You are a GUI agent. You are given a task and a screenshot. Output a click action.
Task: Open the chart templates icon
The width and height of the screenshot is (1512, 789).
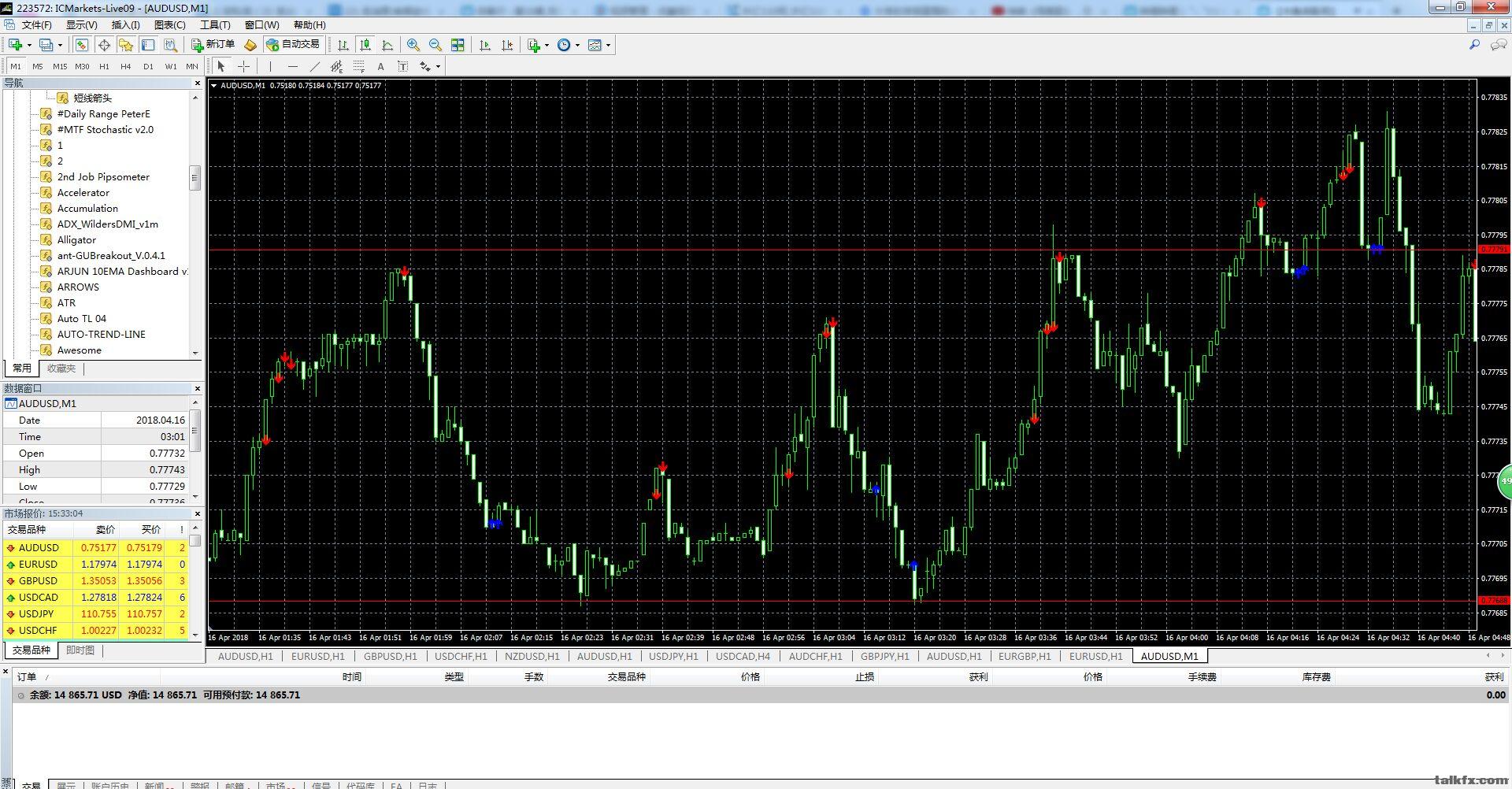tap(595, 45)
